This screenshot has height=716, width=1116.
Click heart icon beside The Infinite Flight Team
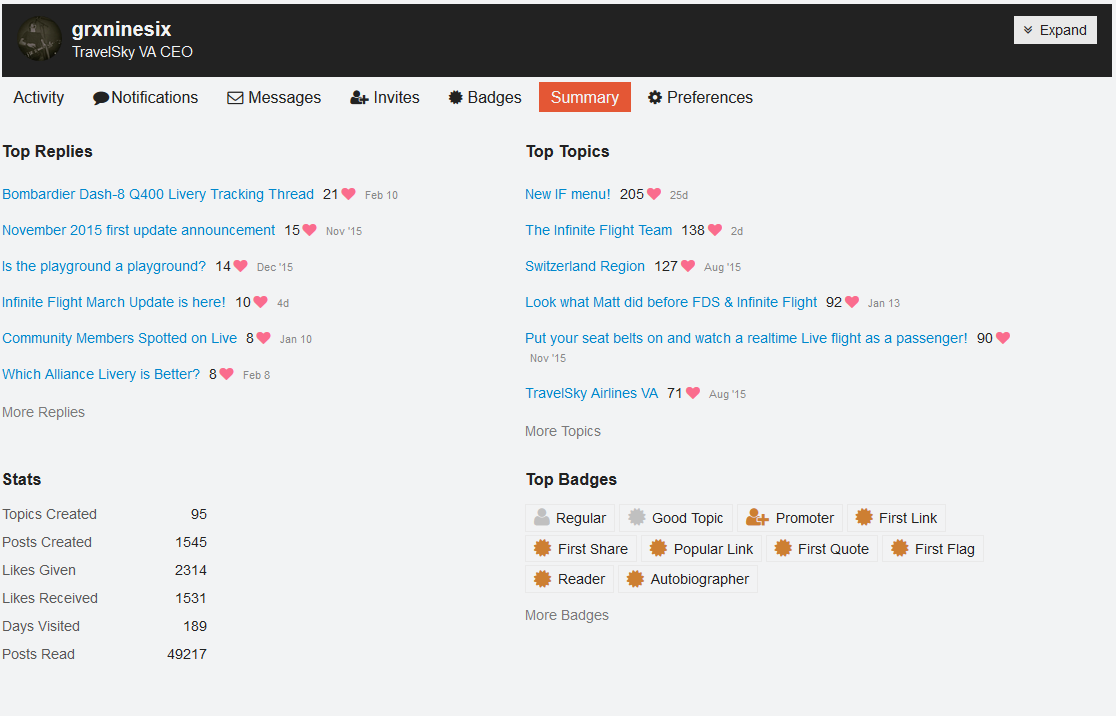tap(715, 230)
